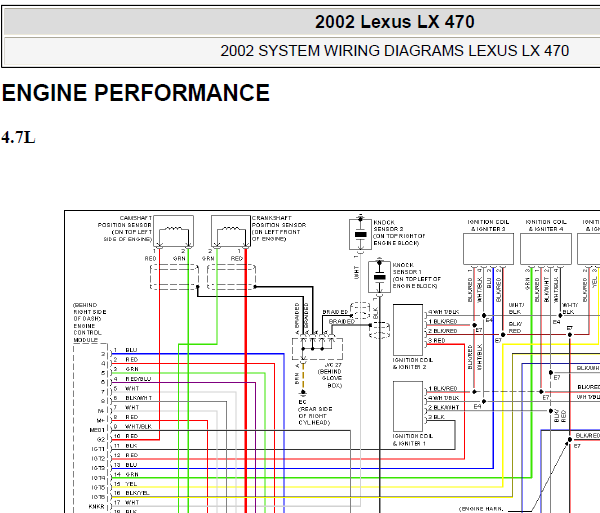The width and height of the screenshot is (600, 513).
Task: Click pin label '9 WHT/BLK'
Action: coord(133,427)
